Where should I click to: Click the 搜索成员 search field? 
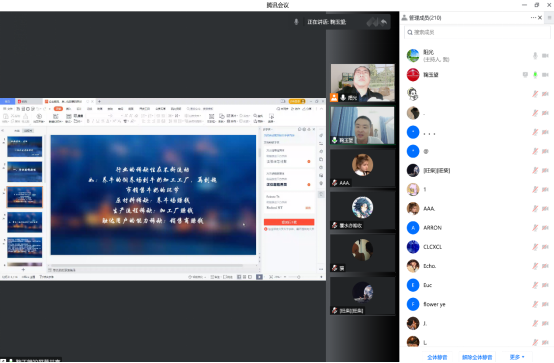pos(477,32)
